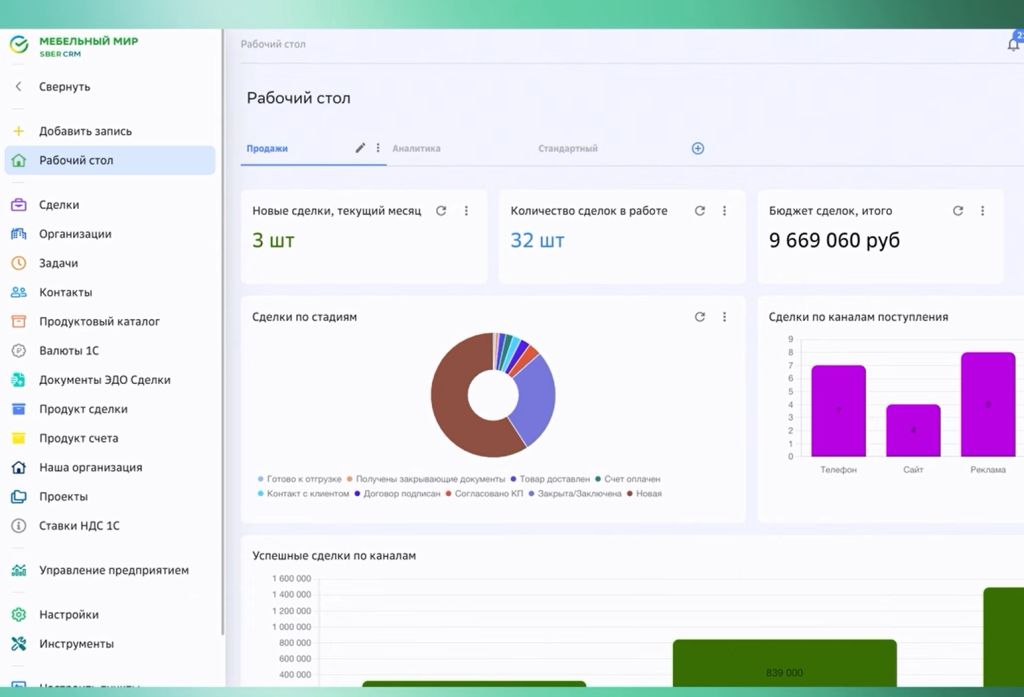
Task: Click the 9 669 060 руб value
Action: [834, 240]
